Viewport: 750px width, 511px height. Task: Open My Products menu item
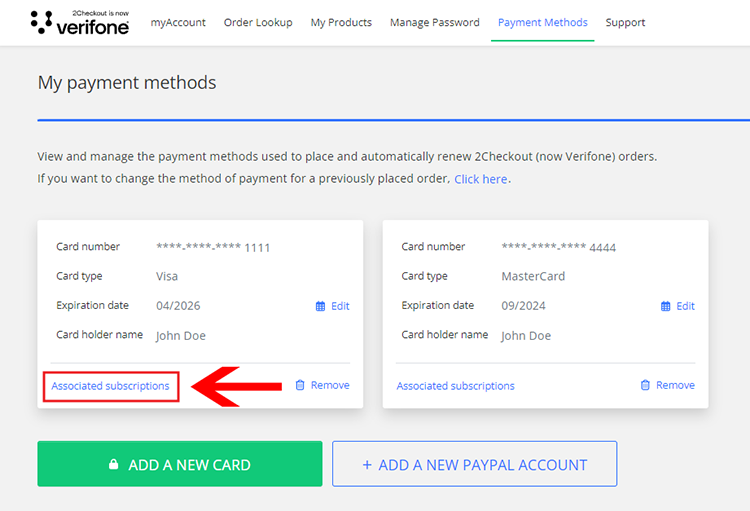pos(341,22)
